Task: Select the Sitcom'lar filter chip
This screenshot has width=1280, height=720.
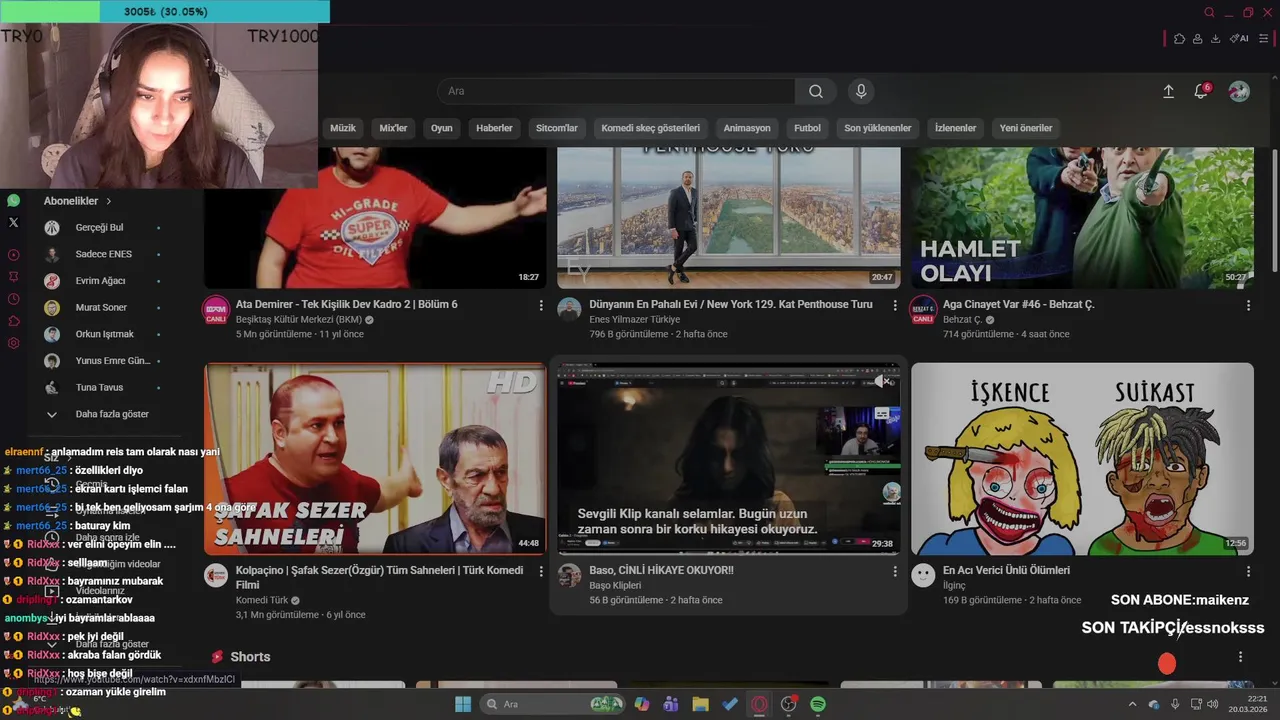Action: (557, 128)
